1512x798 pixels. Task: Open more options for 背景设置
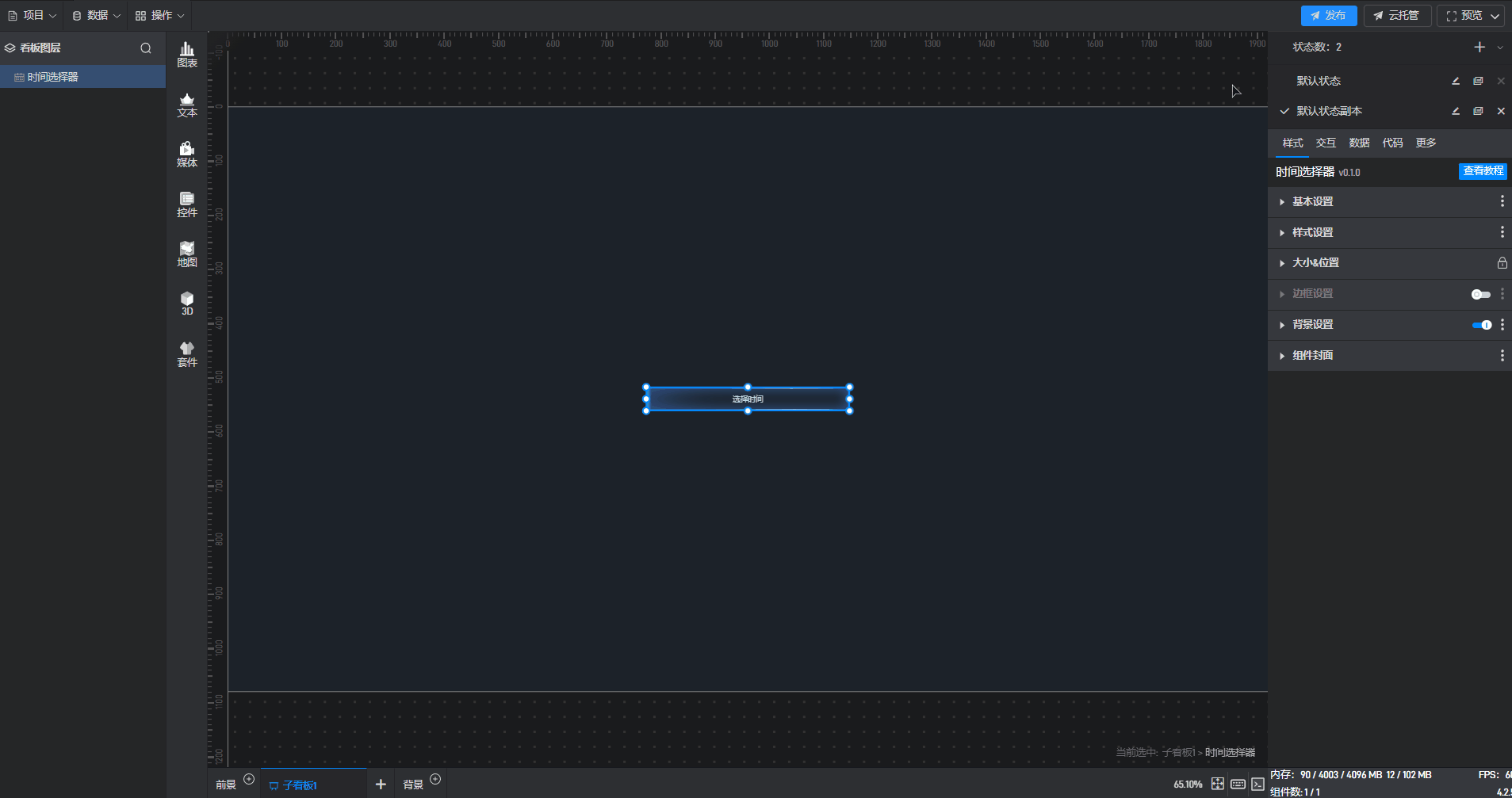[x=1502, y=325]
